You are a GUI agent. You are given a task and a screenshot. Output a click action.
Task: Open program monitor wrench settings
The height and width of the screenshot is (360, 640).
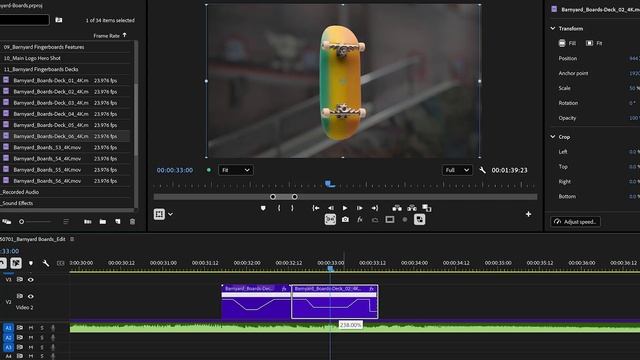(482, 170)
